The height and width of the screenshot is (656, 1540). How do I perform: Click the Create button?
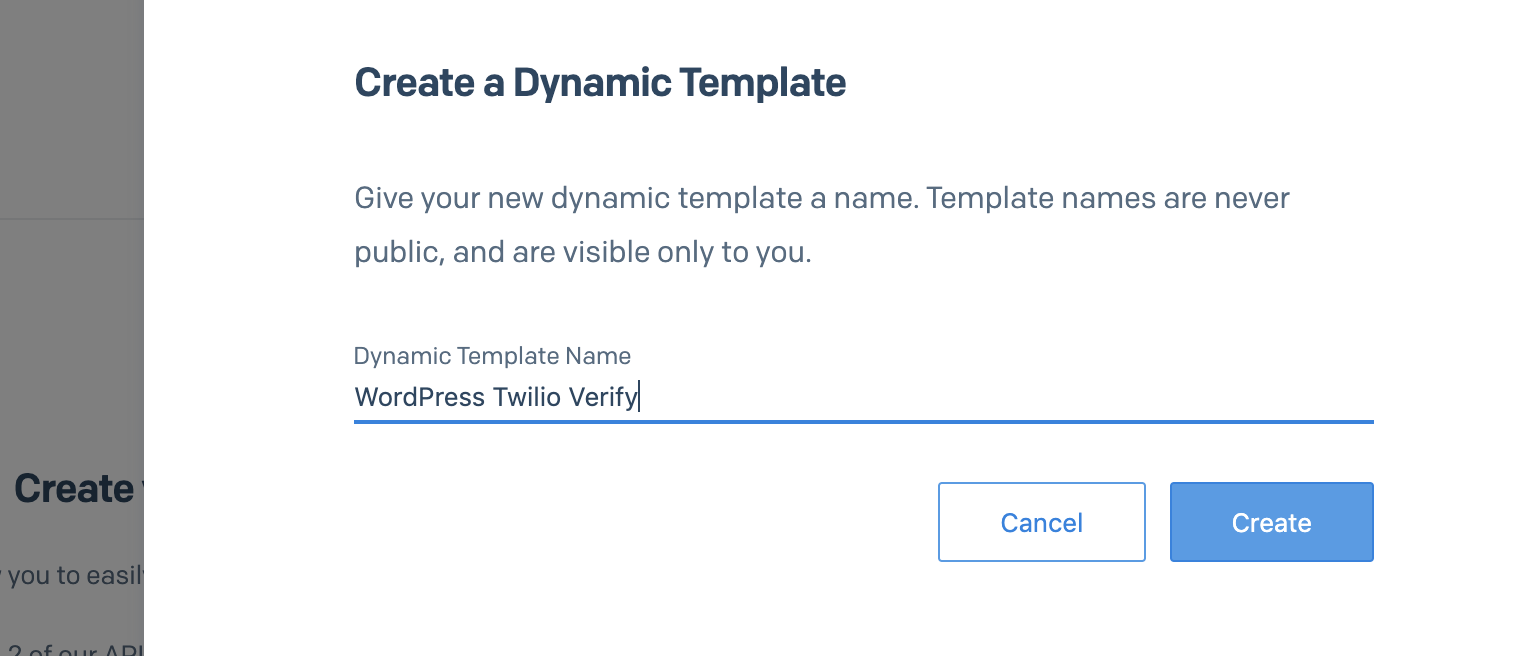(x=1271, y=522)
